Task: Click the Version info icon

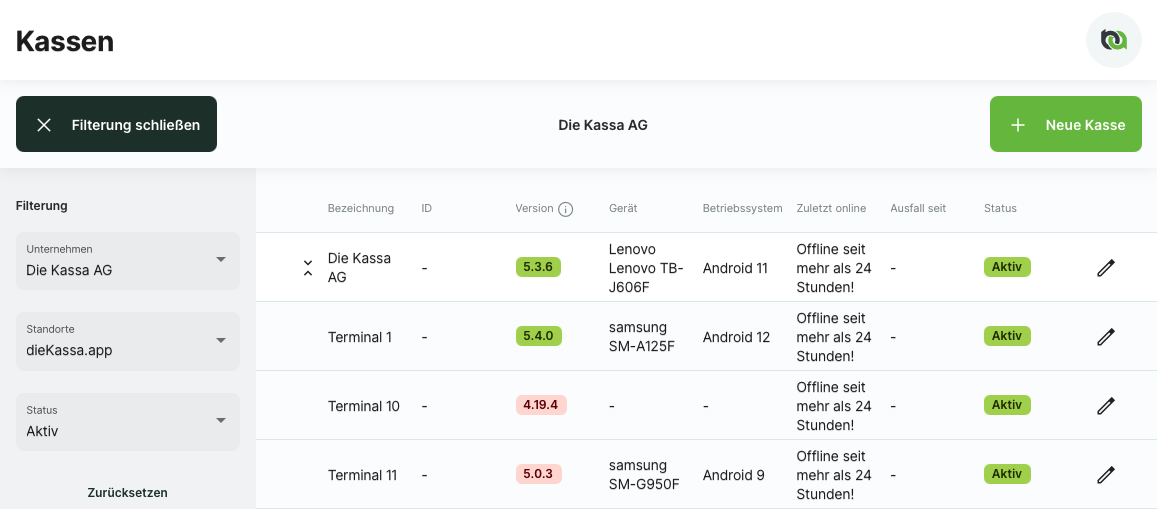Action: point(565,209)
